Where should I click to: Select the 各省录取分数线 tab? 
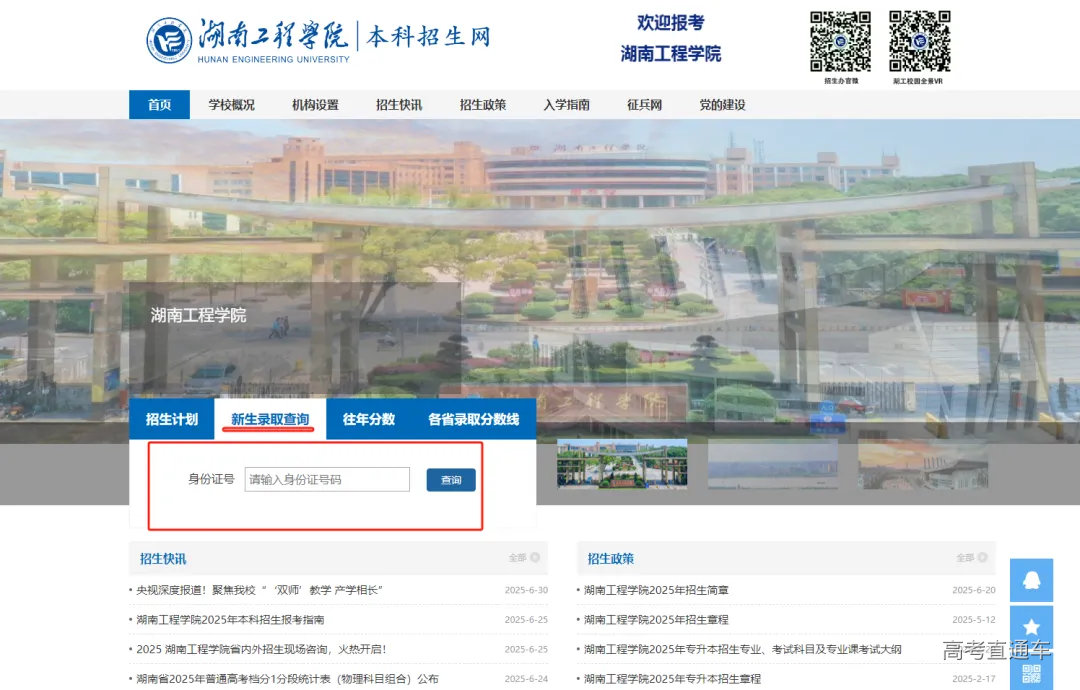pyautogui.click(x=477, y=419)
